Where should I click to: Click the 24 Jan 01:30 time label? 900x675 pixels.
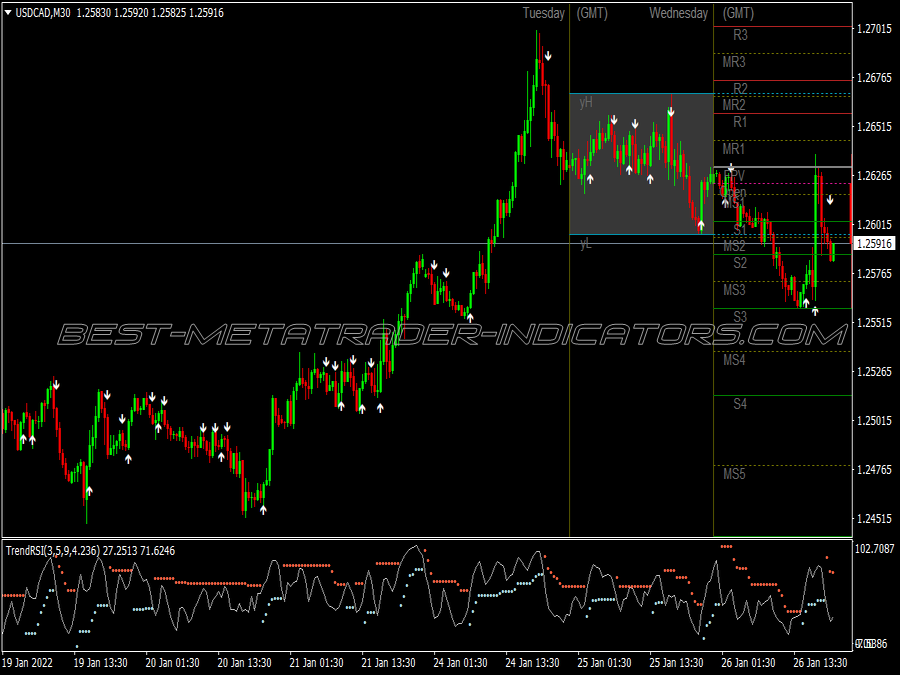tap(460, 663)
